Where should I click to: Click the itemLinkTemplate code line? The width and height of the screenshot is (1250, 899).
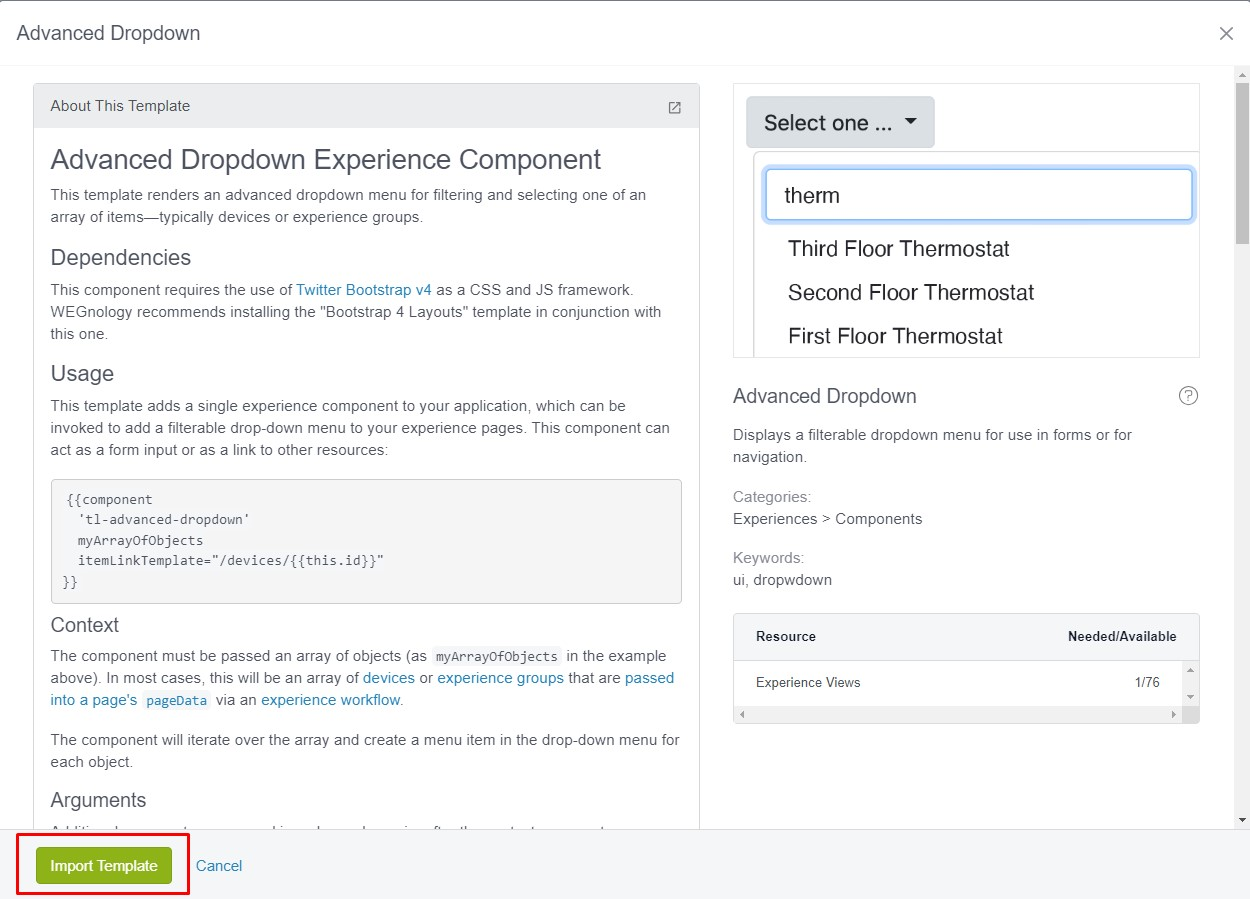tap(231, 561)
